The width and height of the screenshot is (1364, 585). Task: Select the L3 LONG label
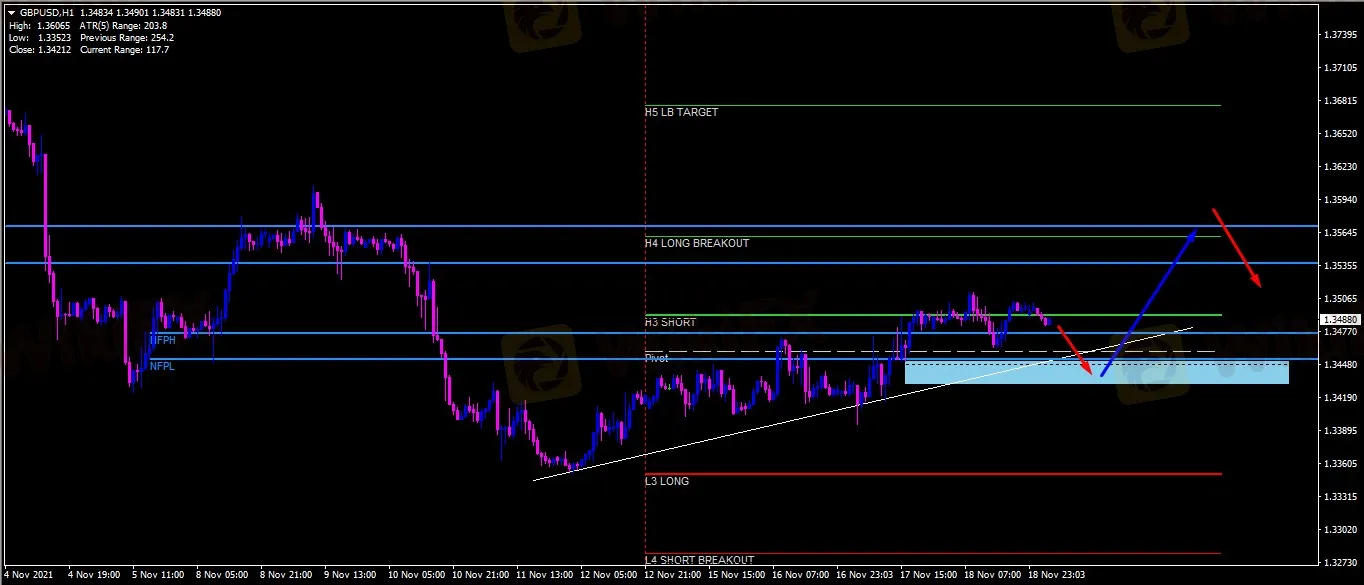(x=667, y=481)
